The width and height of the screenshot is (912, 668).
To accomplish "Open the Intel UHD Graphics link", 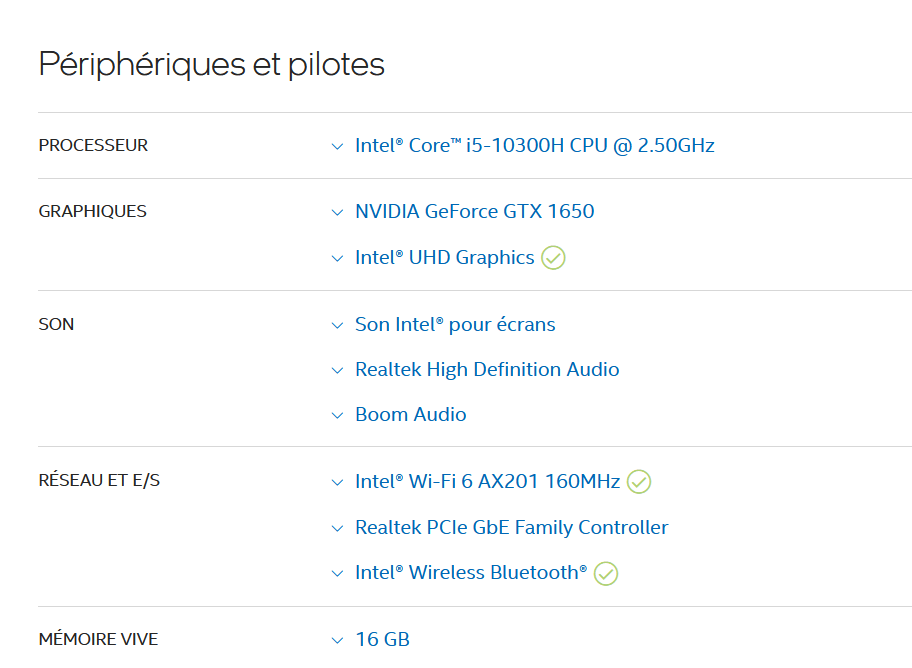I will click(x=444, y=257).
